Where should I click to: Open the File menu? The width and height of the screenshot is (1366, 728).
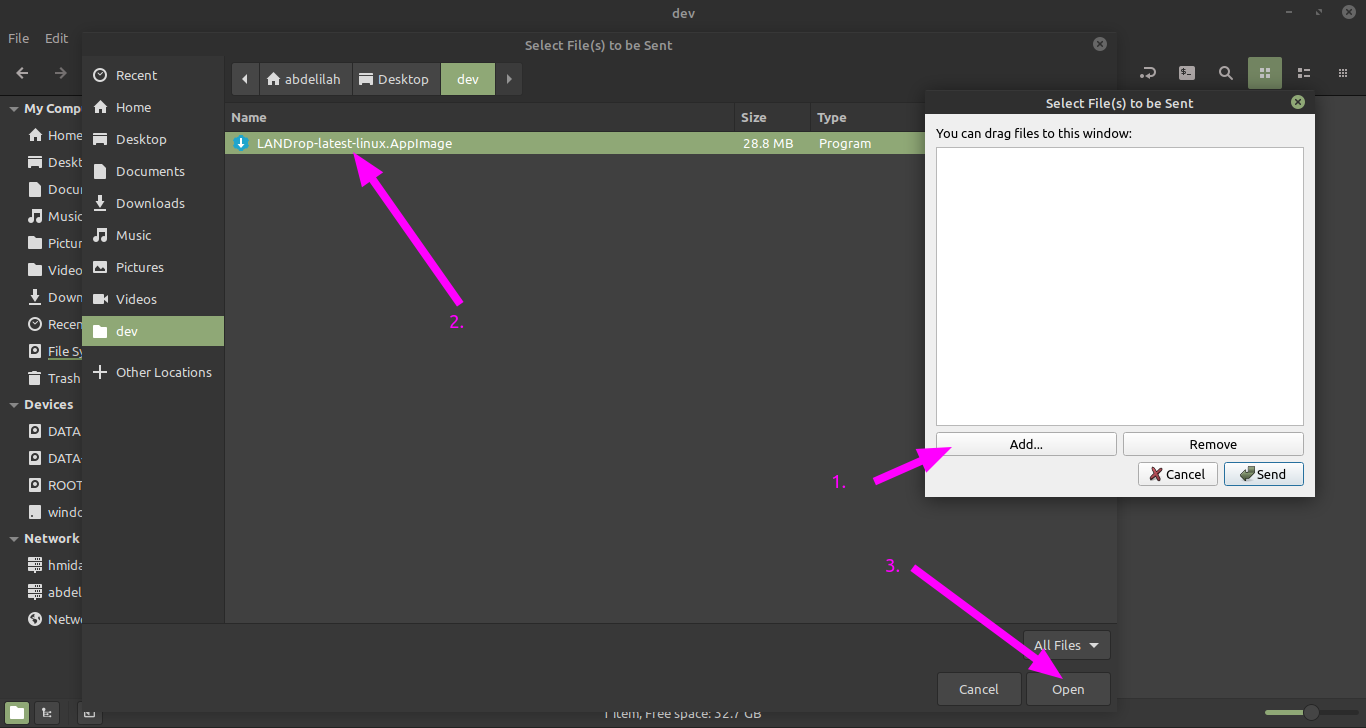pos(18,38)
